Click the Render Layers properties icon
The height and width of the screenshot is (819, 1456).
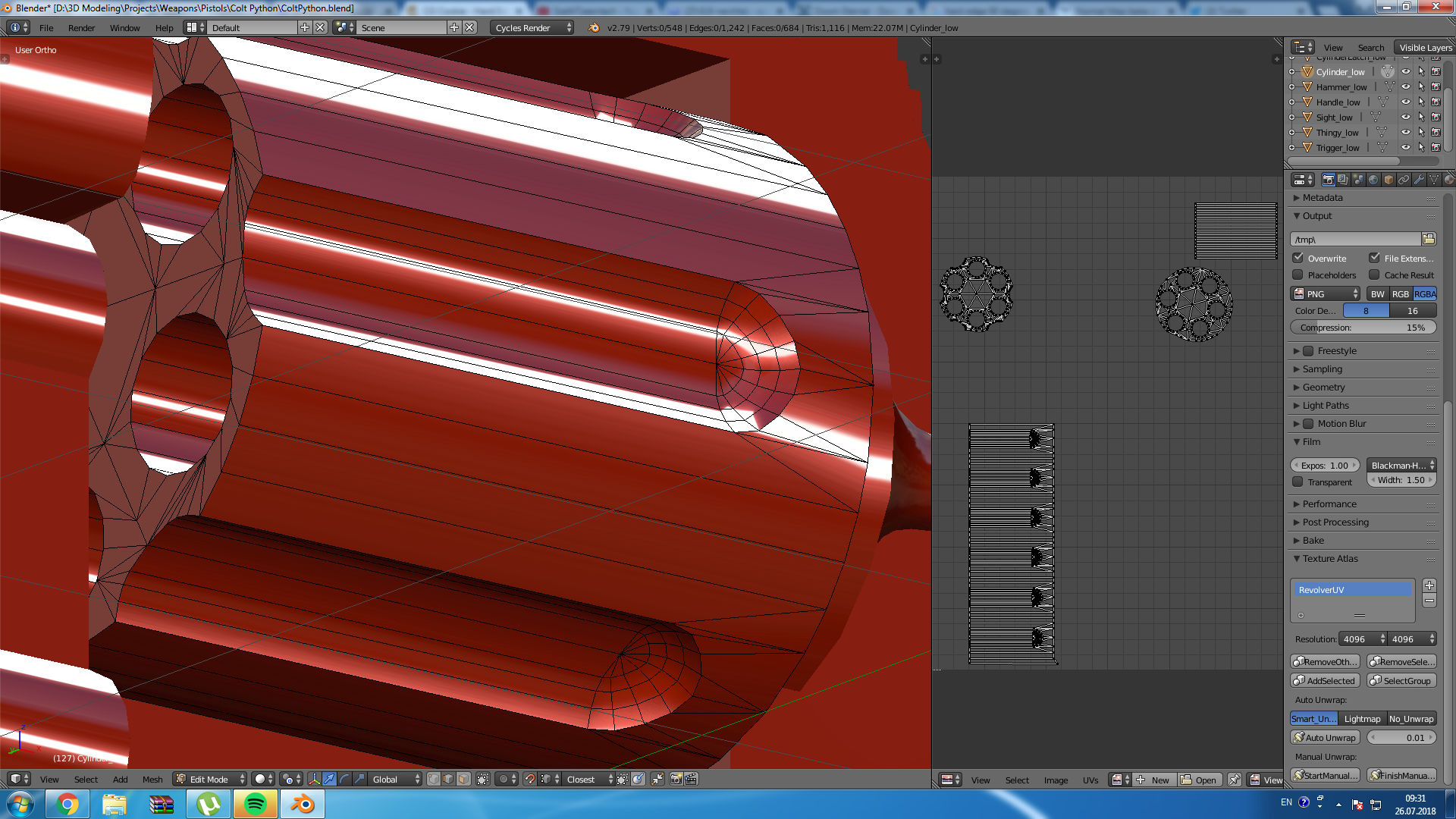point(1343,180)
